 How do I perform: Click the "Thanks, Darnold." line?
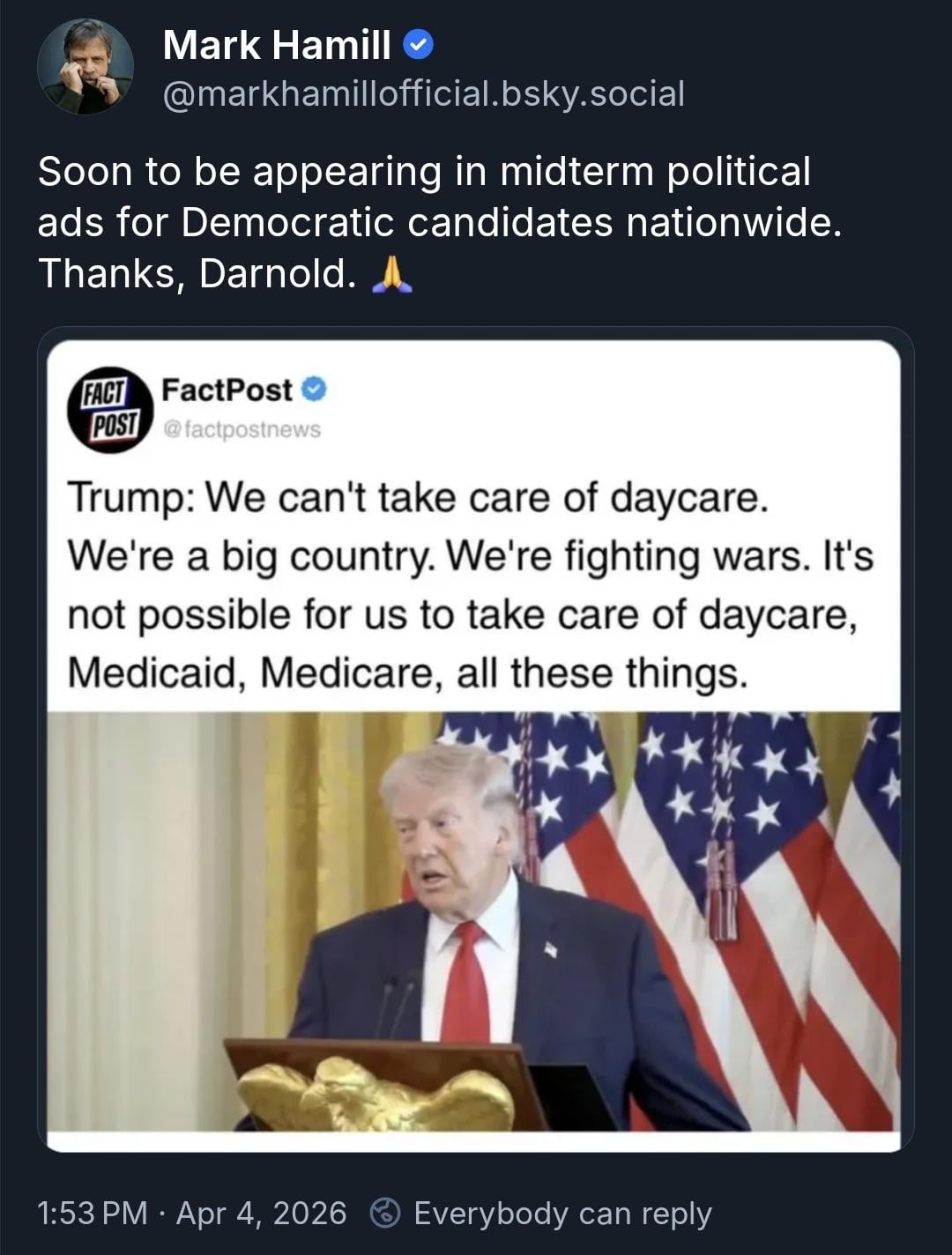(197, 273)
